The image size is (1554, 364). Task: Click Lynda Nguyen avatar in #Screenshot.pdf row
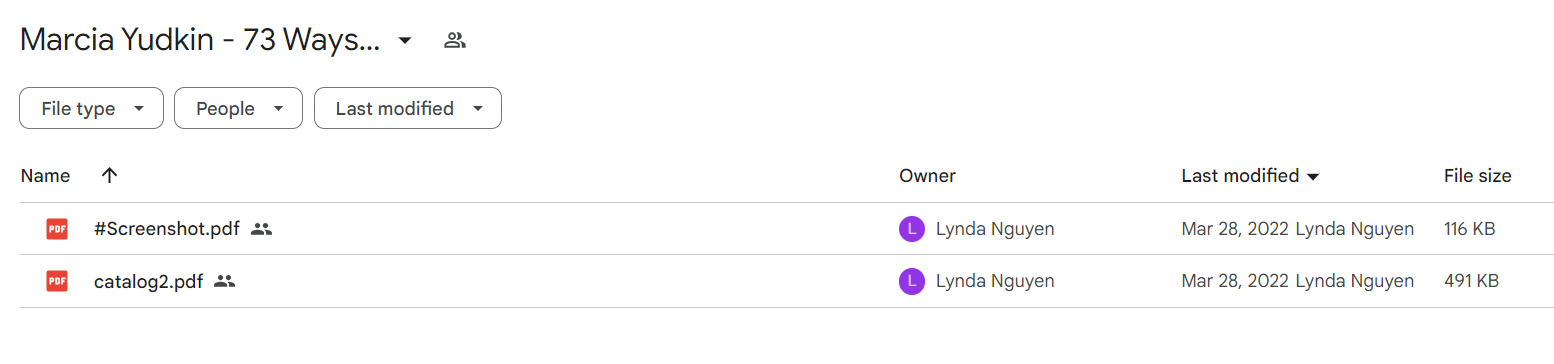coord(911,229)
